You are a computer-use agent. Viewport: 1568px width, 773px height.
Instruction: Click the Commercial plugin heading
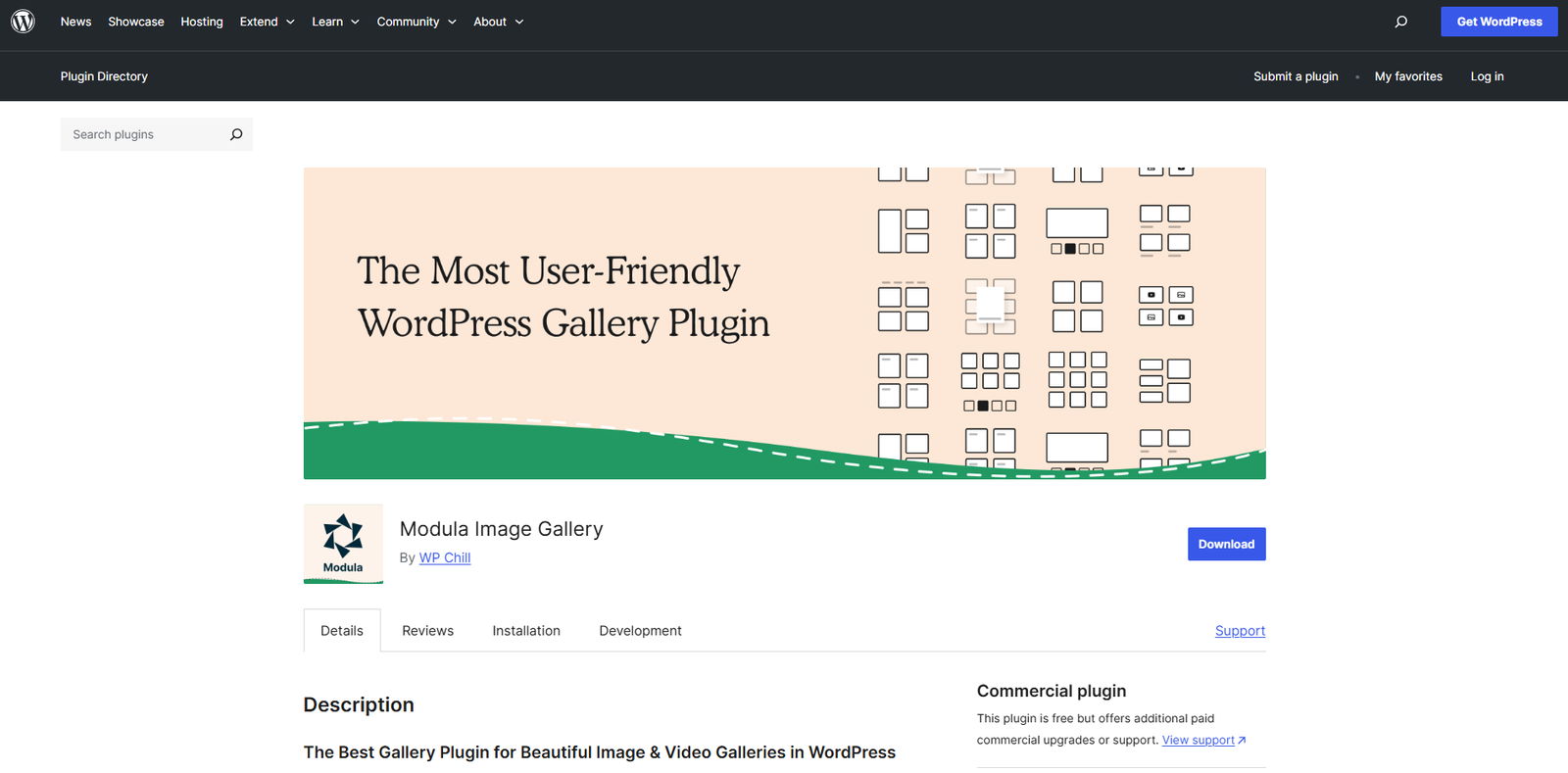click(x=1052, y=691)
